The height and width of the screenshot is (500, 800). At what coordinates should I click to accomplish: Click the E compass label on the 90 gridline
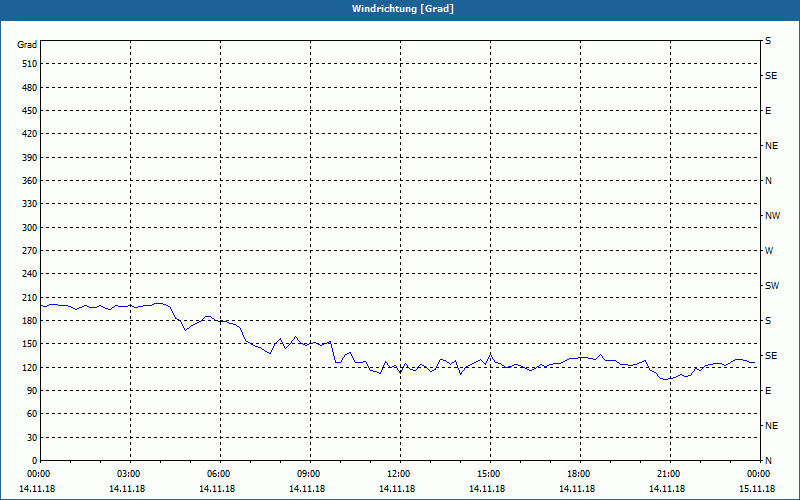[768, 390]
